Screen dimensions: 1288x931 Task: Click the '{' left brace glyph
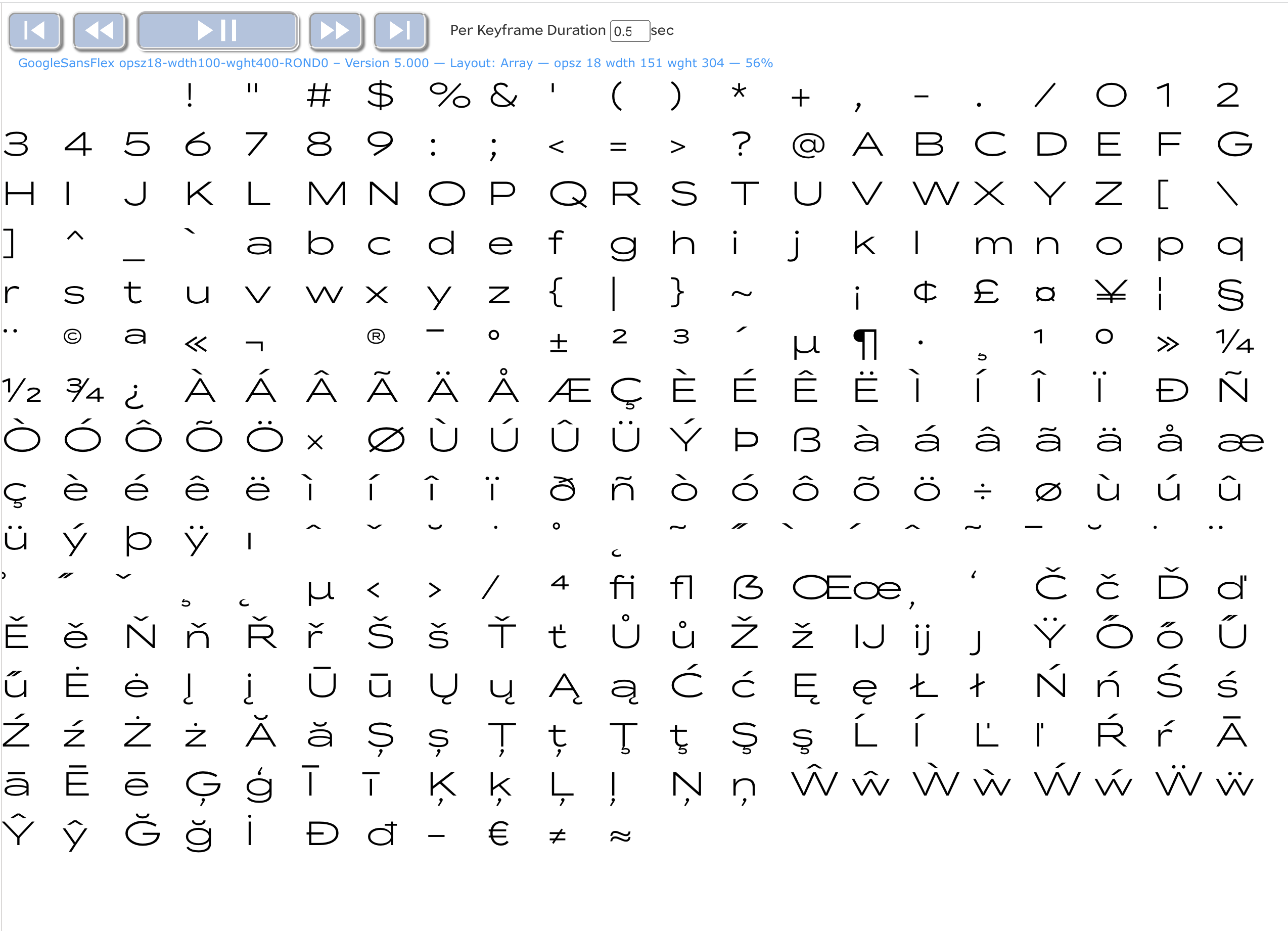click(x=557, y=292)
